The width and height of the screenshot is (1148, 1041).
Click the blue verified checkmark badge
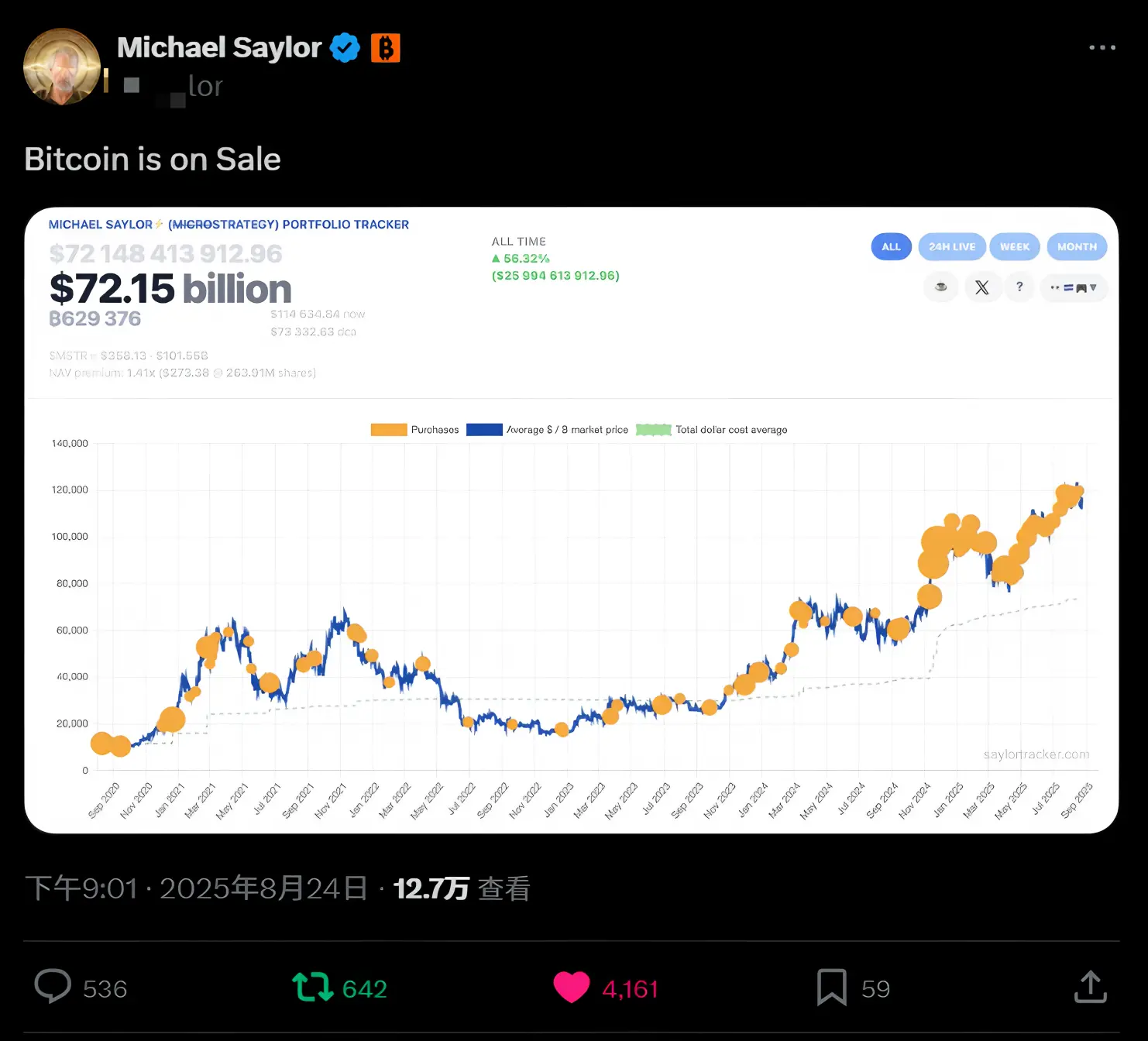click(x=345, y=48)
